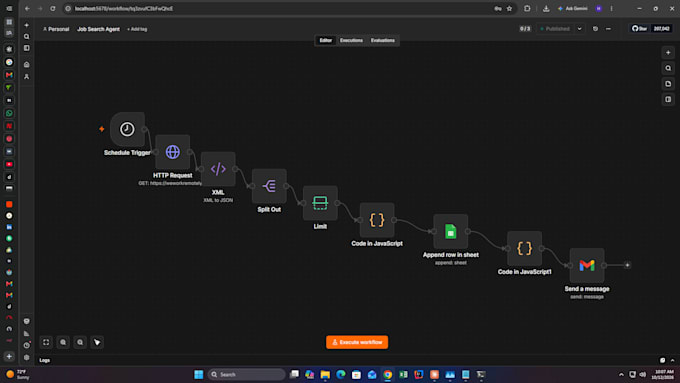
Task: Open the workflow three-dot actions menu
Action: click(608, 29)
